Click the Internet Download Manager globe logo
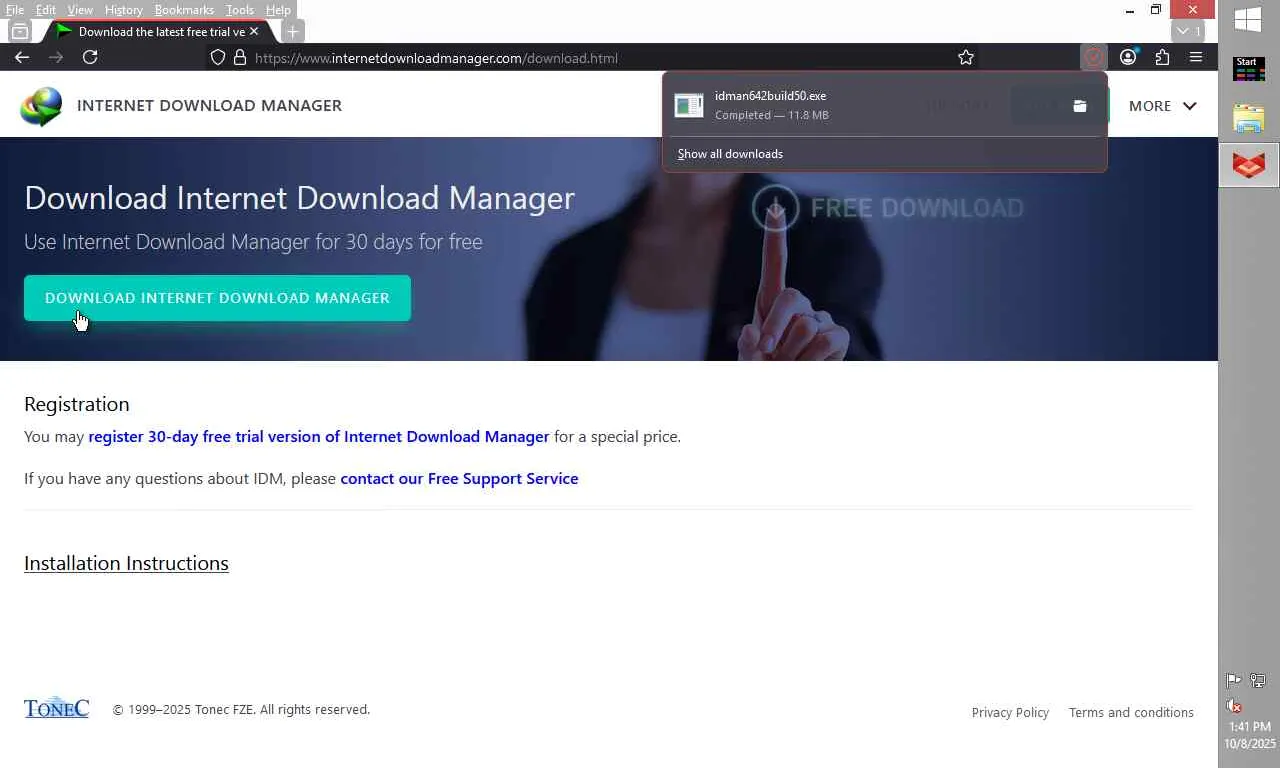 coord(41,106)
